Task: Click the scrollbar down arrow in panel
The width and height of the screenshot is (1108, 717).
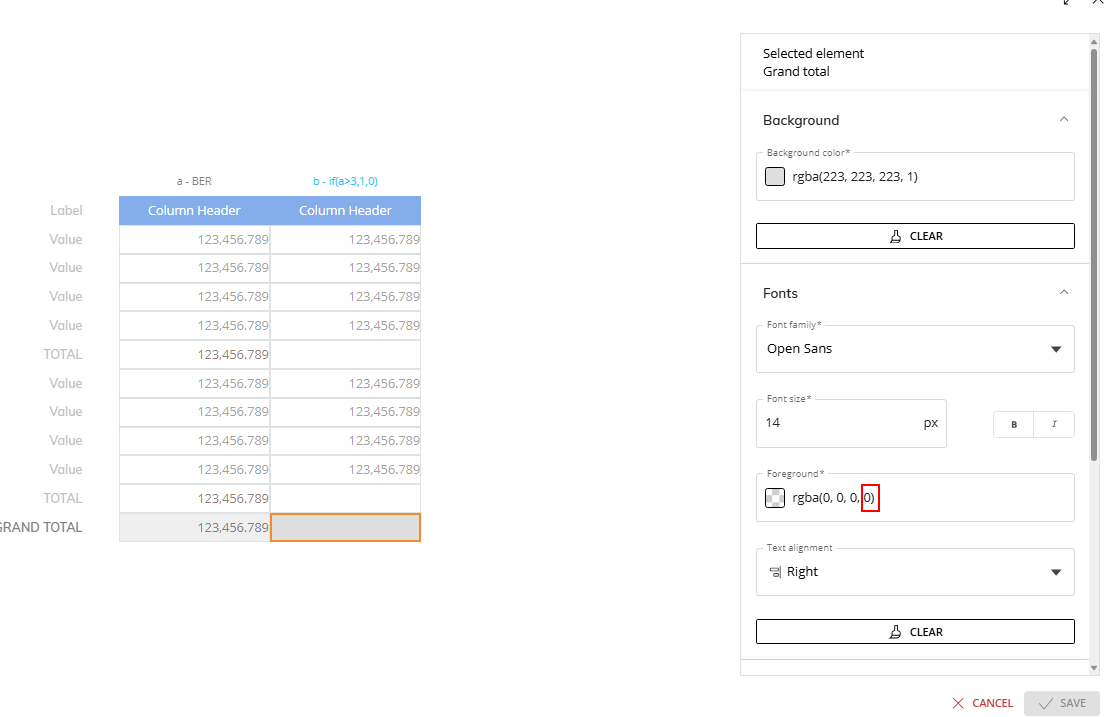Action: coord(1094,668)
